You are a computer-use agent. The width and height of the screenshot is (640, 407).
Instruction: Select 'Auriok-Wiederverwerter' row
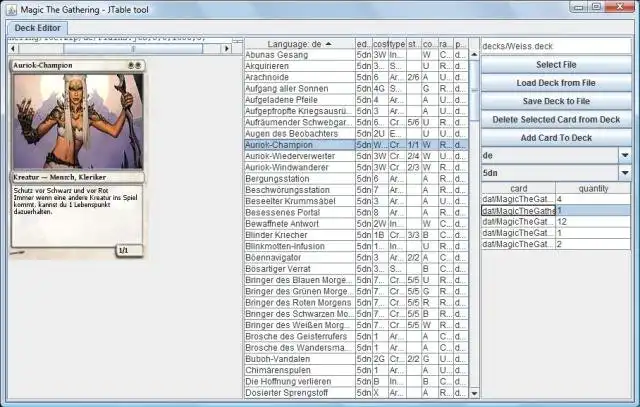(356, 156)
